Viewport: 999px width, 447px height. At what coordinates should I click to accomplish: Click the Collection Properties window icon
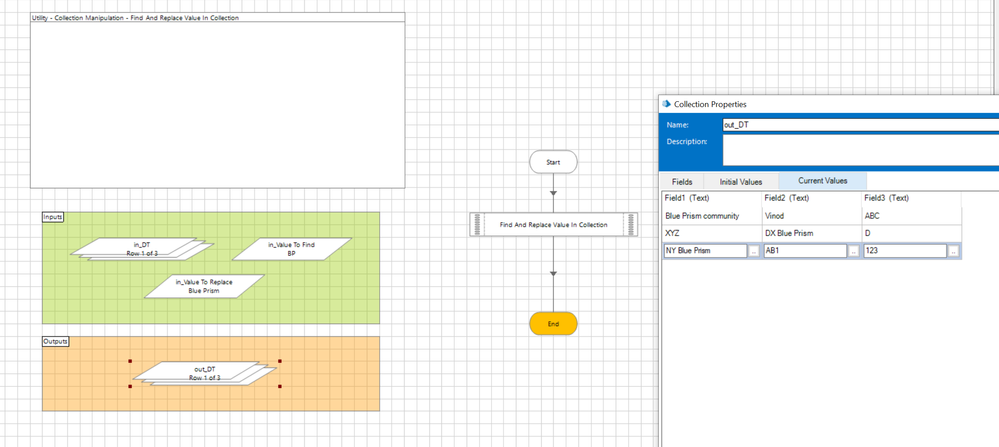(667, 104)
